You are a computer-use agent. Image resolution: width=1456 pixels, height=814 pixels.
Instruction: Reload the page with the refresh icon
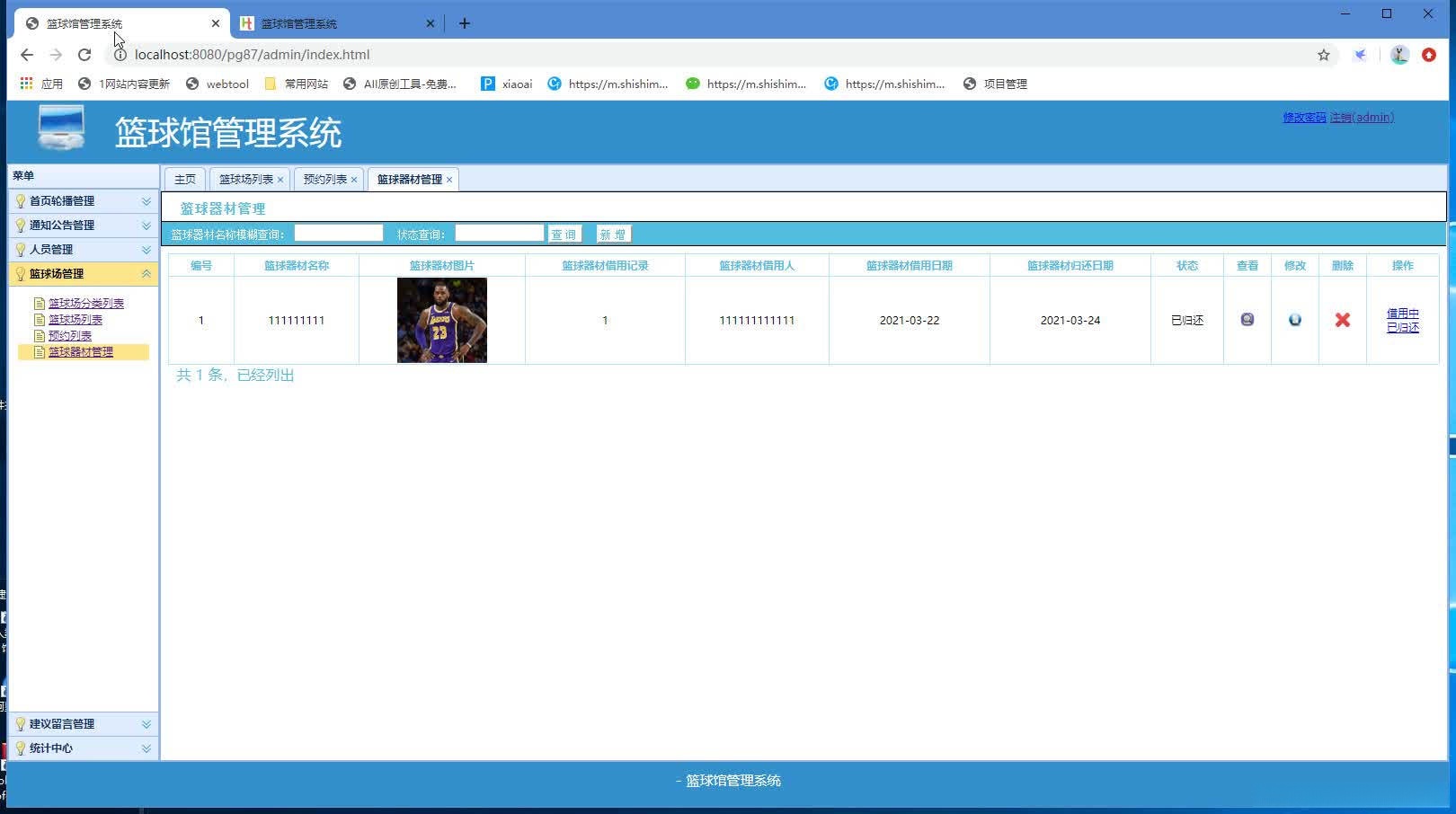[84, 55]
